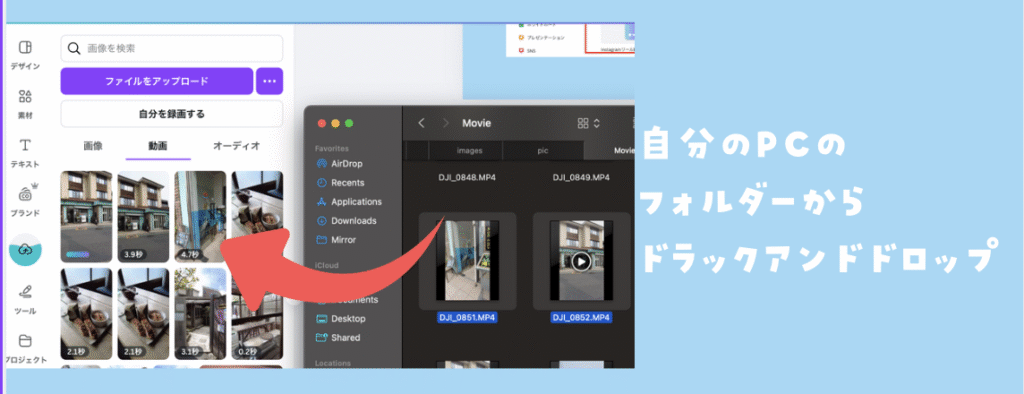The image size is (1024, 394).
Task: Select the 4.7秒 video thumbnail
Action: coord(200,216)
